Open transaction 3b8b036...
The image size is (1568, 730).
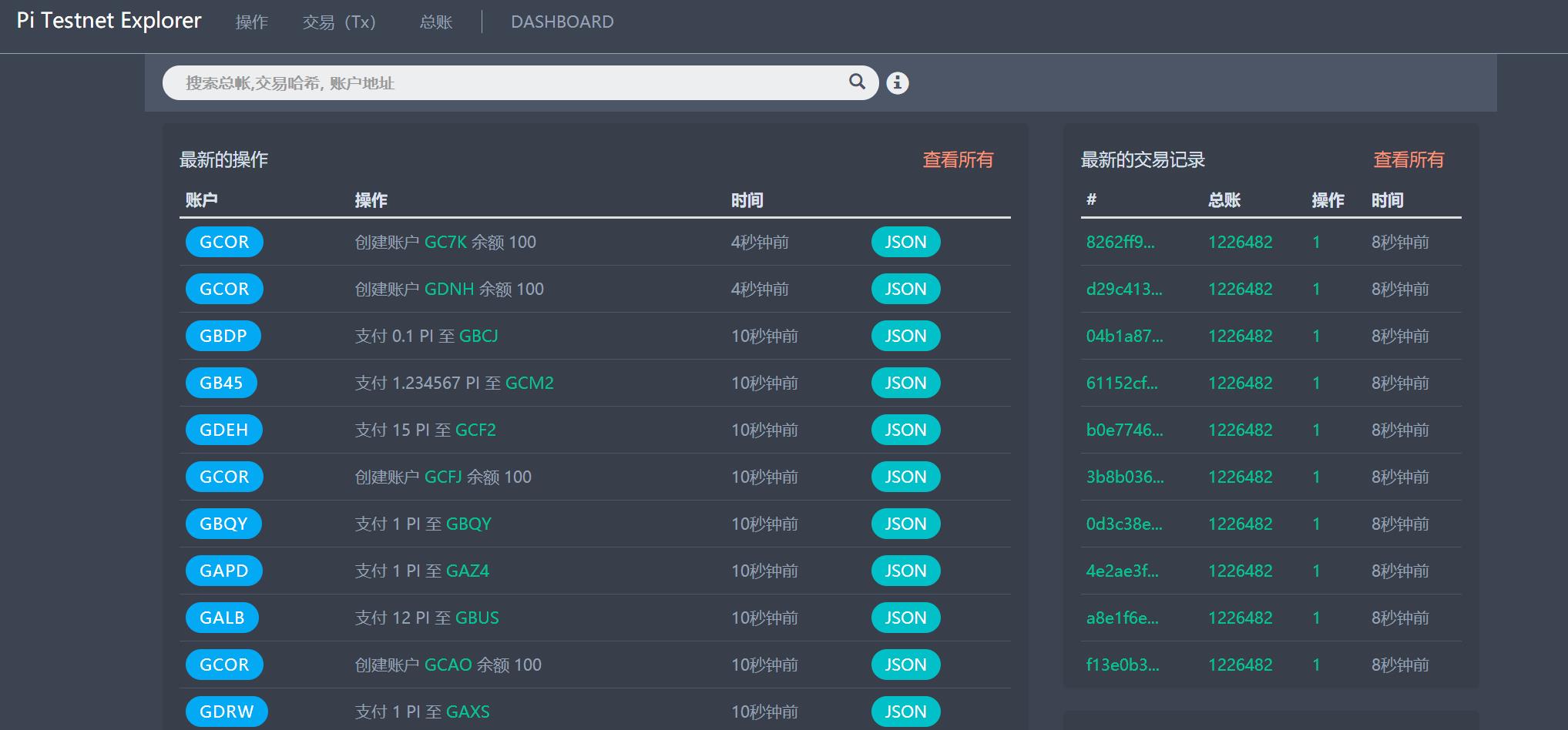1125,477
